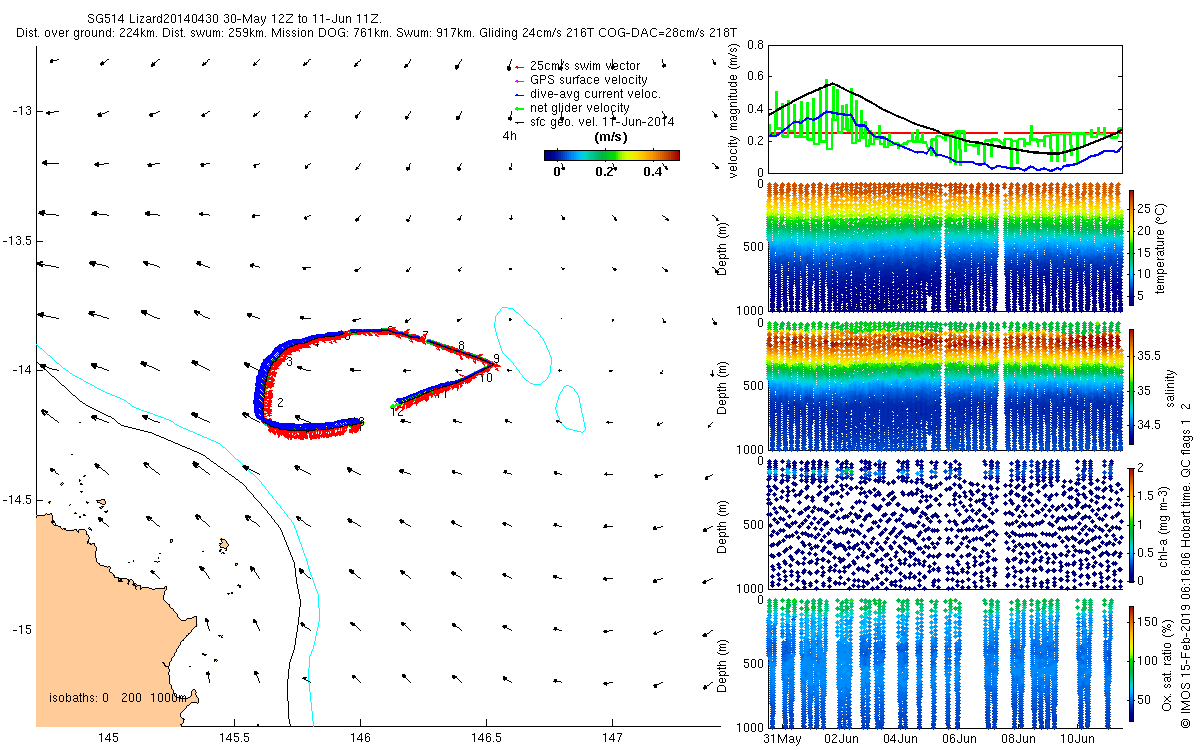
Task: Click day marker '2' on the glider track
Action: 281,402
